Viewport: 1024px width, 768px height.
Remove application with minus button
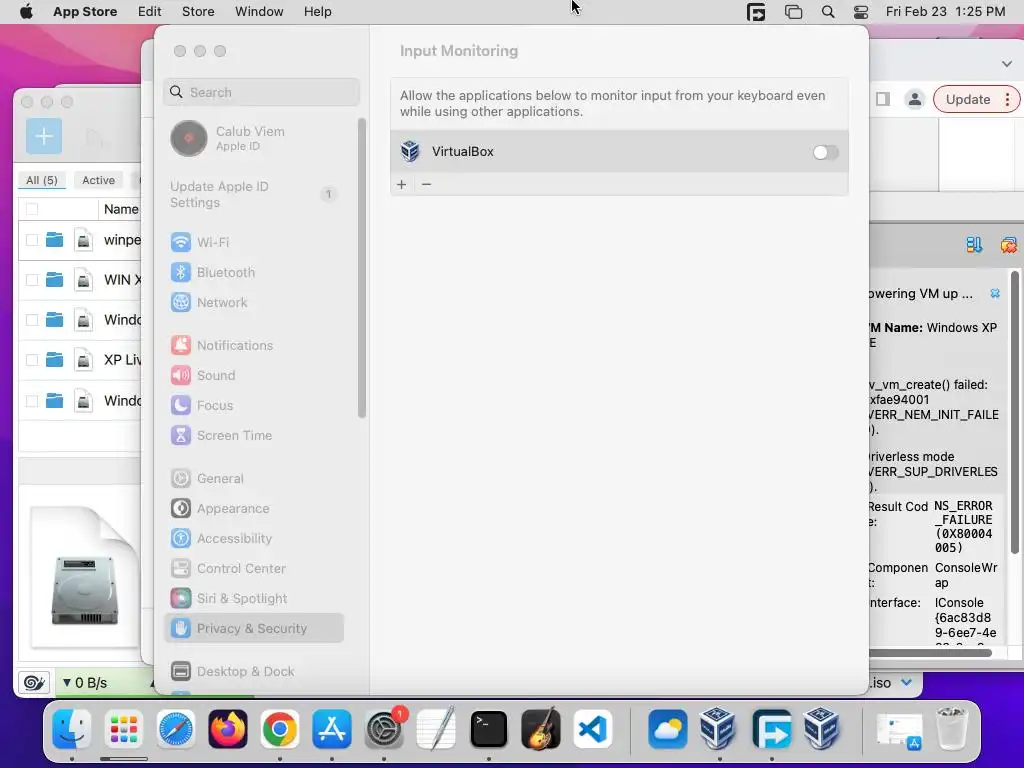pos(426,184)
